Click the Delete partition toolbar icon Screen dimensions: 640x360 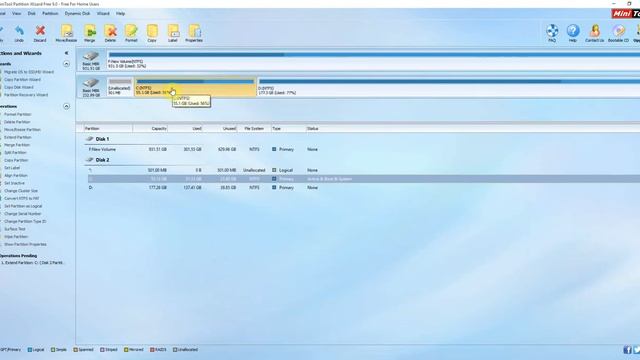(110, 33)
